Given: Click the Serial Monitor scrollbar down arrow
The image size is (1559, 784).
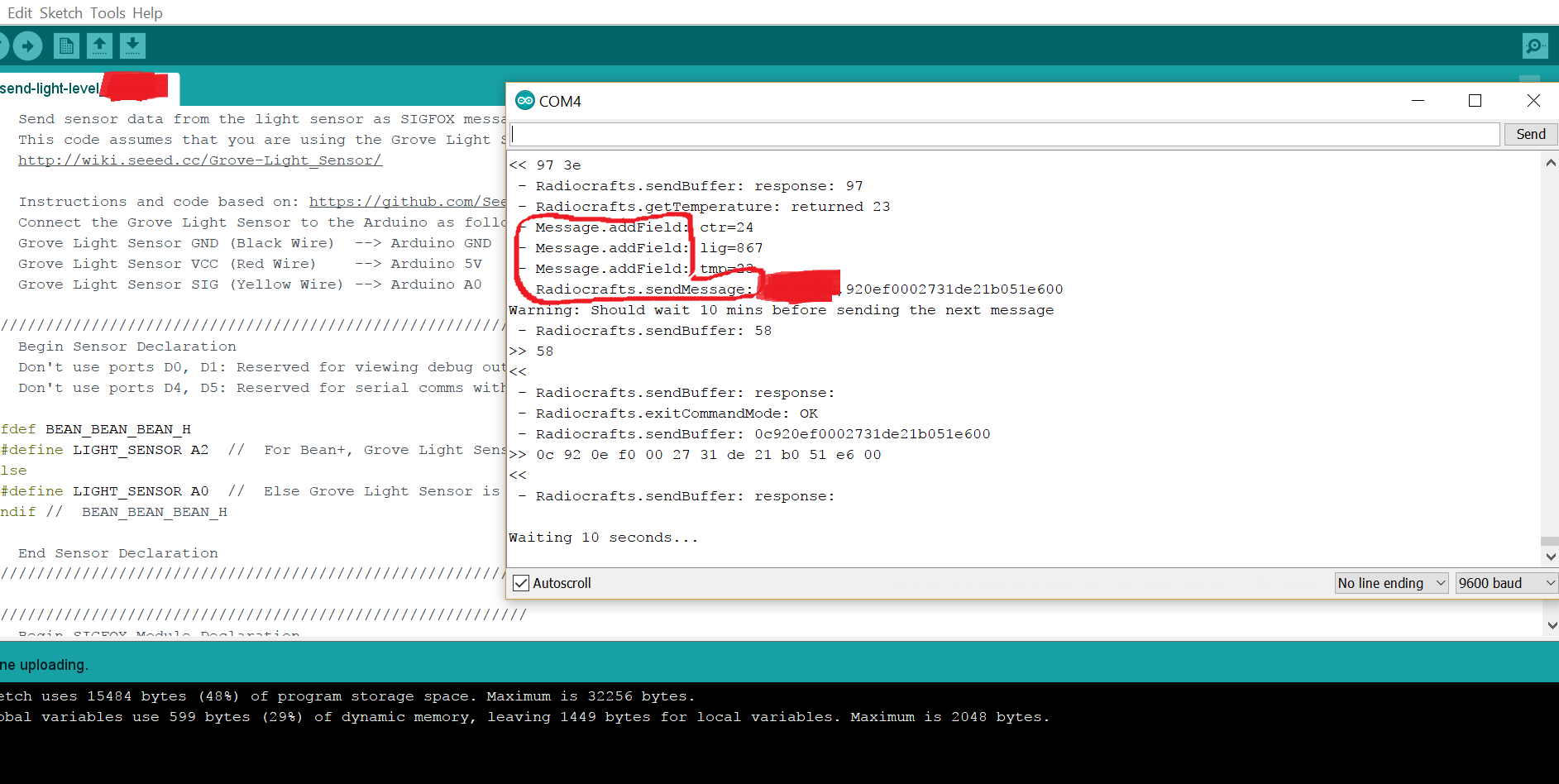Looking at the screenshot, I should point(1551,557).
